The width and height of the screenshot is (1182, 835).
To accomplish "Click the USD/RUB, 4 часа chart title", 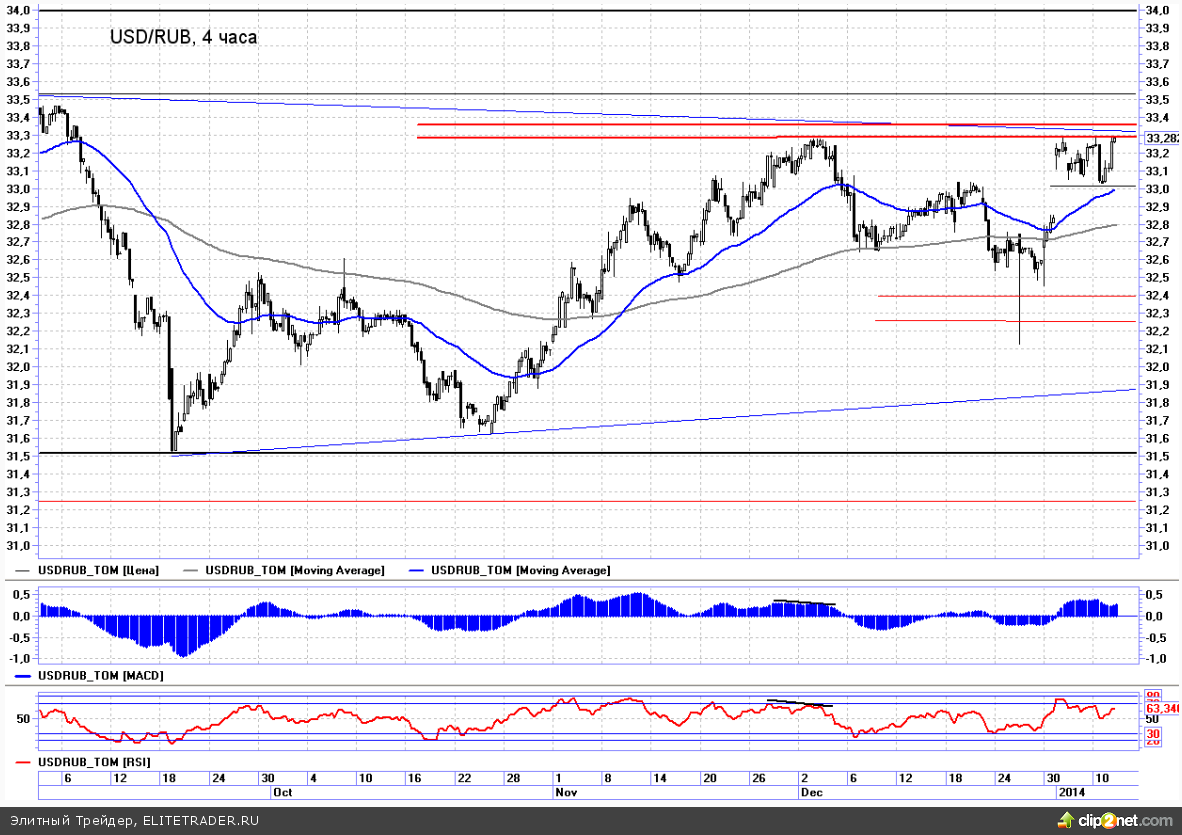I will (x=183, y=37).
